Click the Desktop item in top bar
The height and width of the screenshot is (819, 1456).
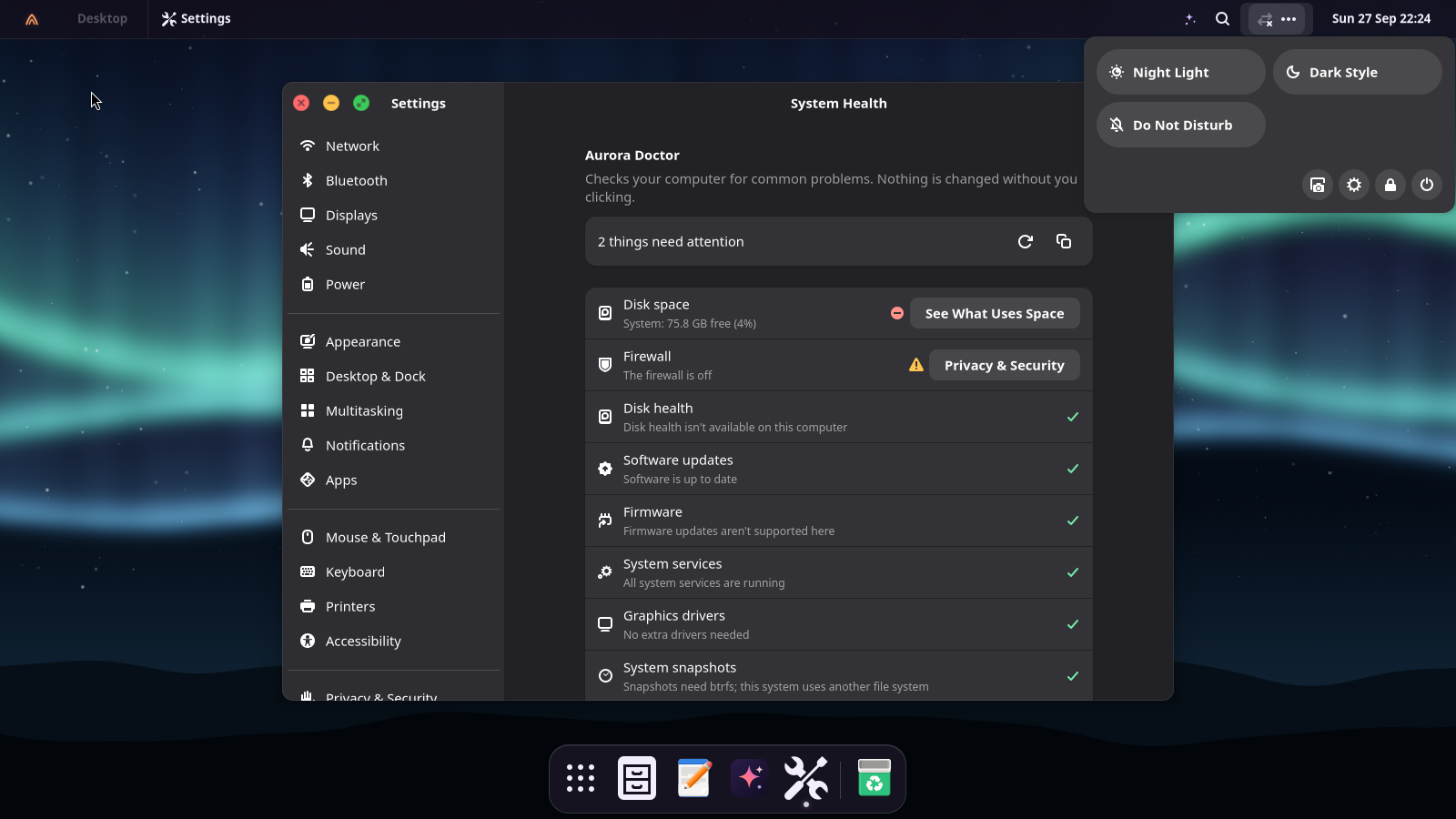[x=102, y=18]
